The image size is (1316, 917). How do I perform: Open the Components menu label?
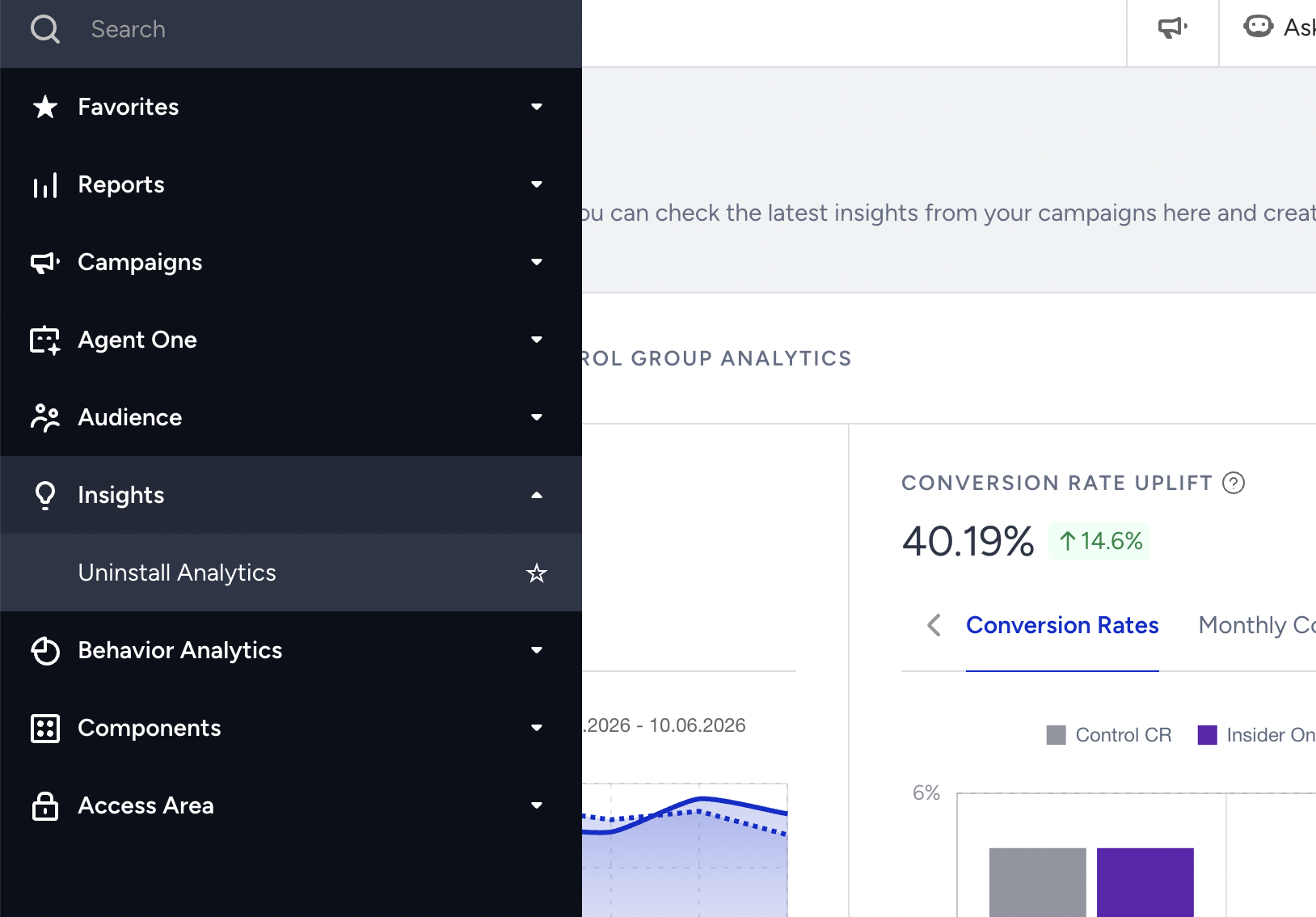[x=150, y=728]
